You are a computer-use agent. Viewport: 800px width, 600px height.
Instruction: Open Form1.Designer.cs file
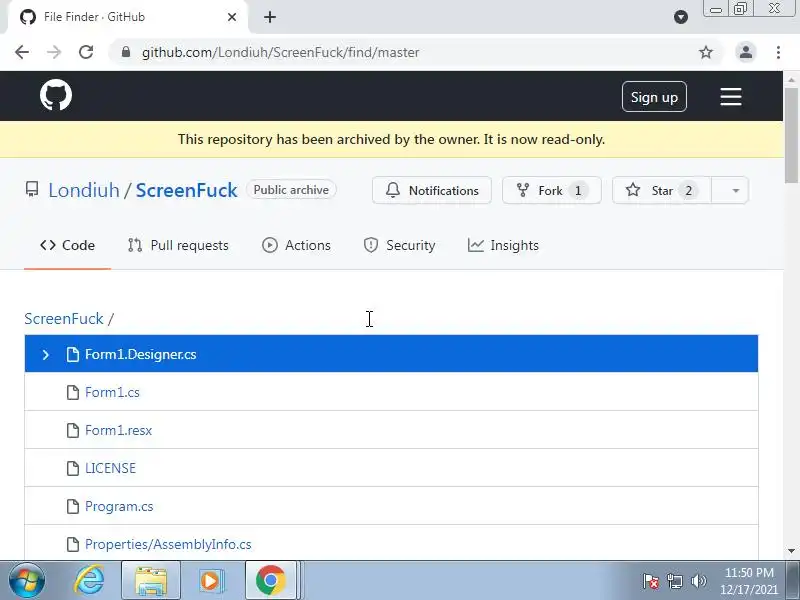(140, 355)
